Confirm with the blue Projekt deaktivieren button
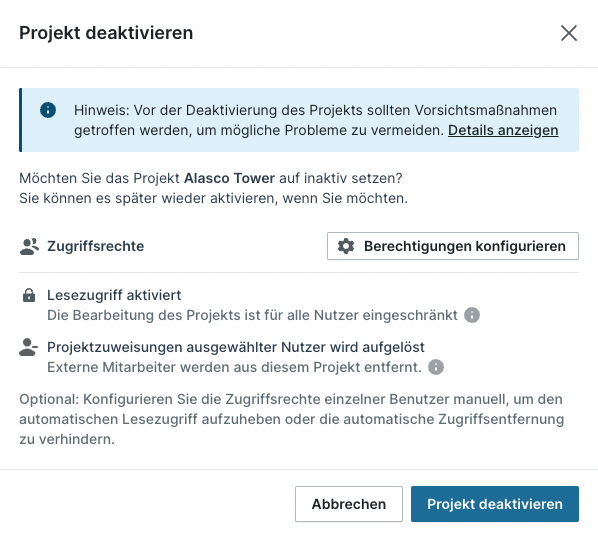598x537 pixels. (495, 504)
